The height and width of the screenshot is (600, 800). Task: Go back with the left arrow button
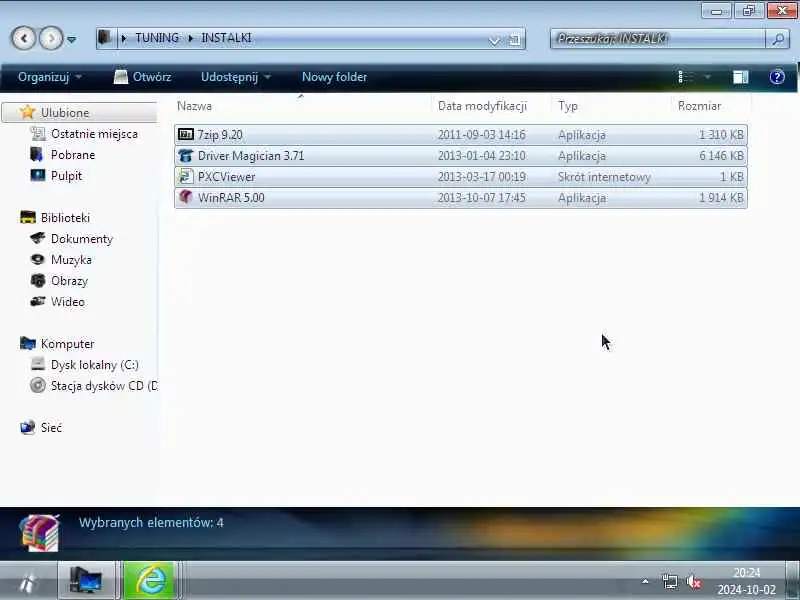23,38
